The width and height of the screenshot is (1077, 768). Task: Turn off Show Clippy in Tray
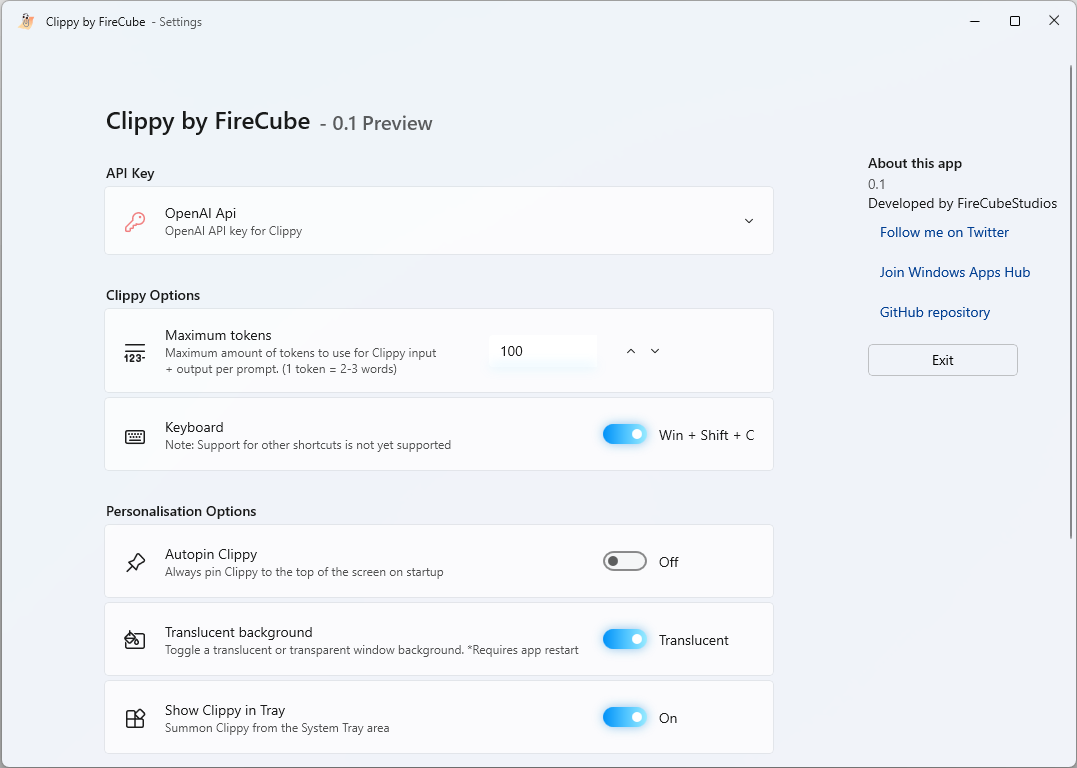(624, 717)
